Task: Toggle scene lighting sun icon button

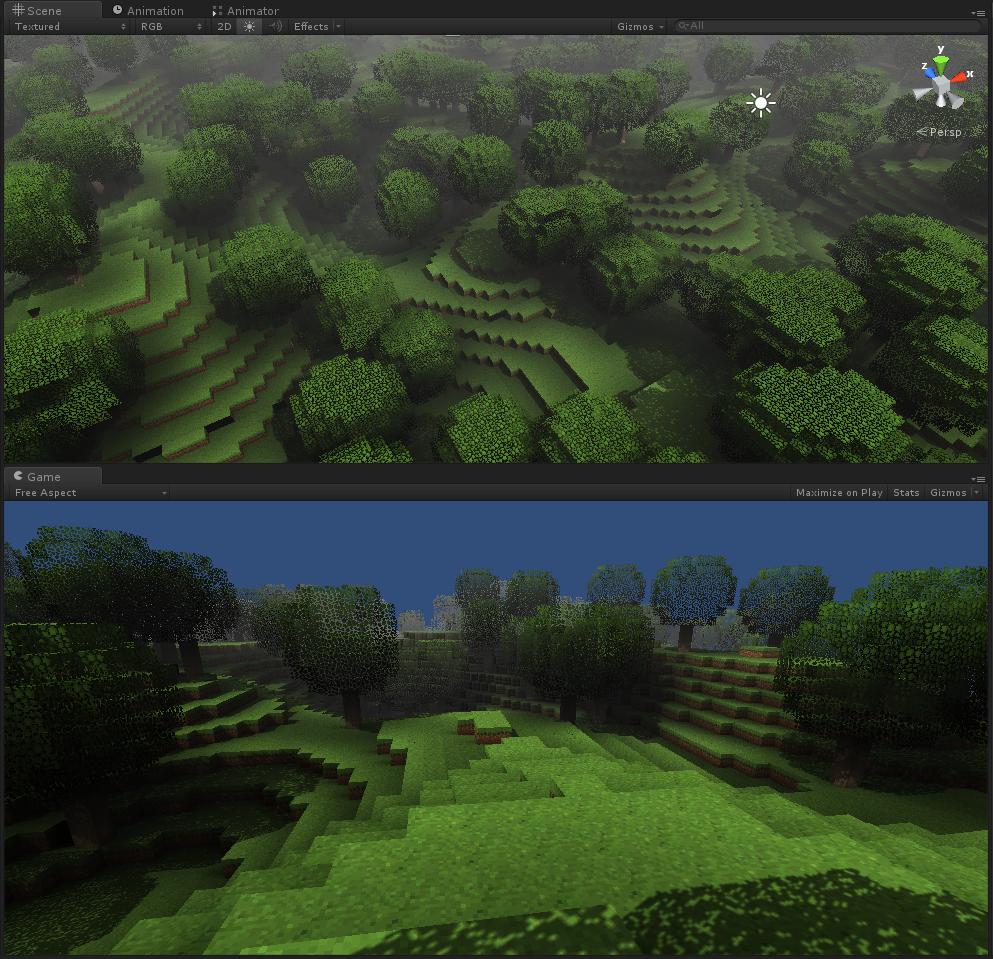Action: 250,27
